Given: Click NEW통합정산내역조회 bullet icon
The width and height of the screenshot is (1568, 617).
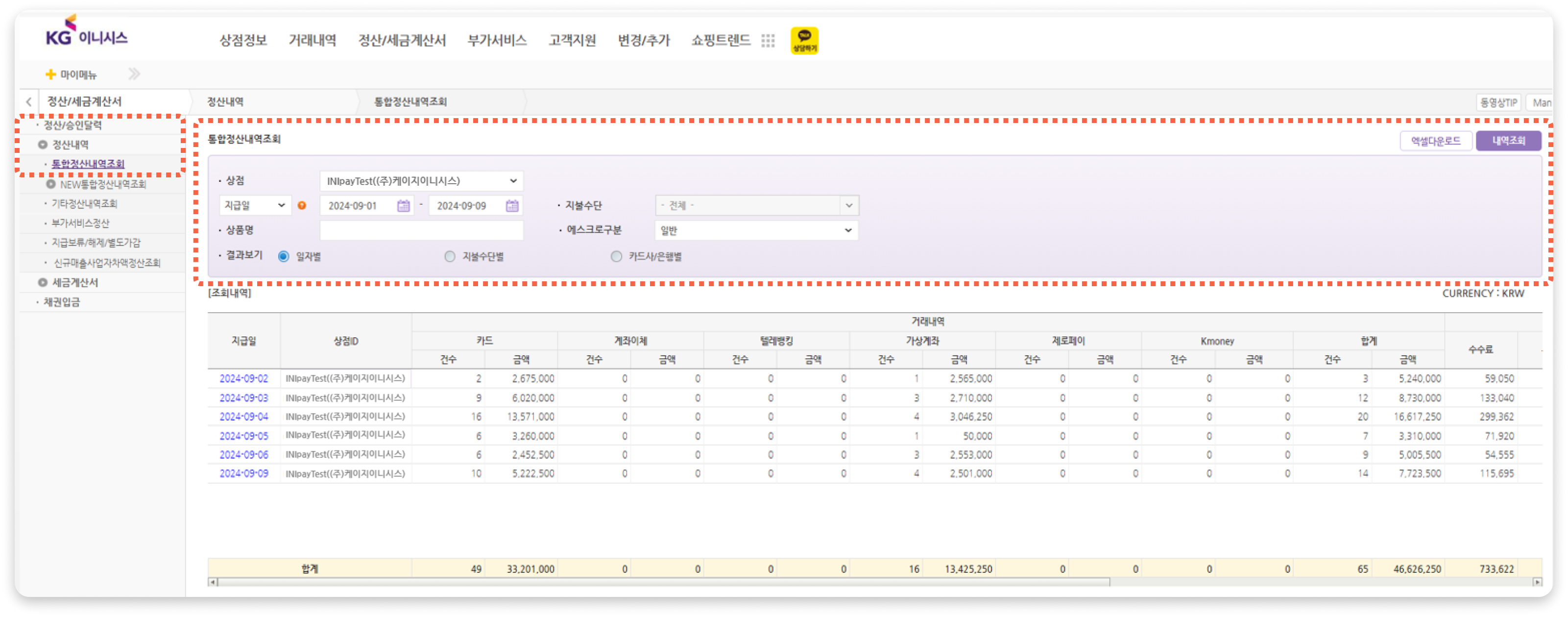Looking at the screenshot, I should click(x=51, y=184).
